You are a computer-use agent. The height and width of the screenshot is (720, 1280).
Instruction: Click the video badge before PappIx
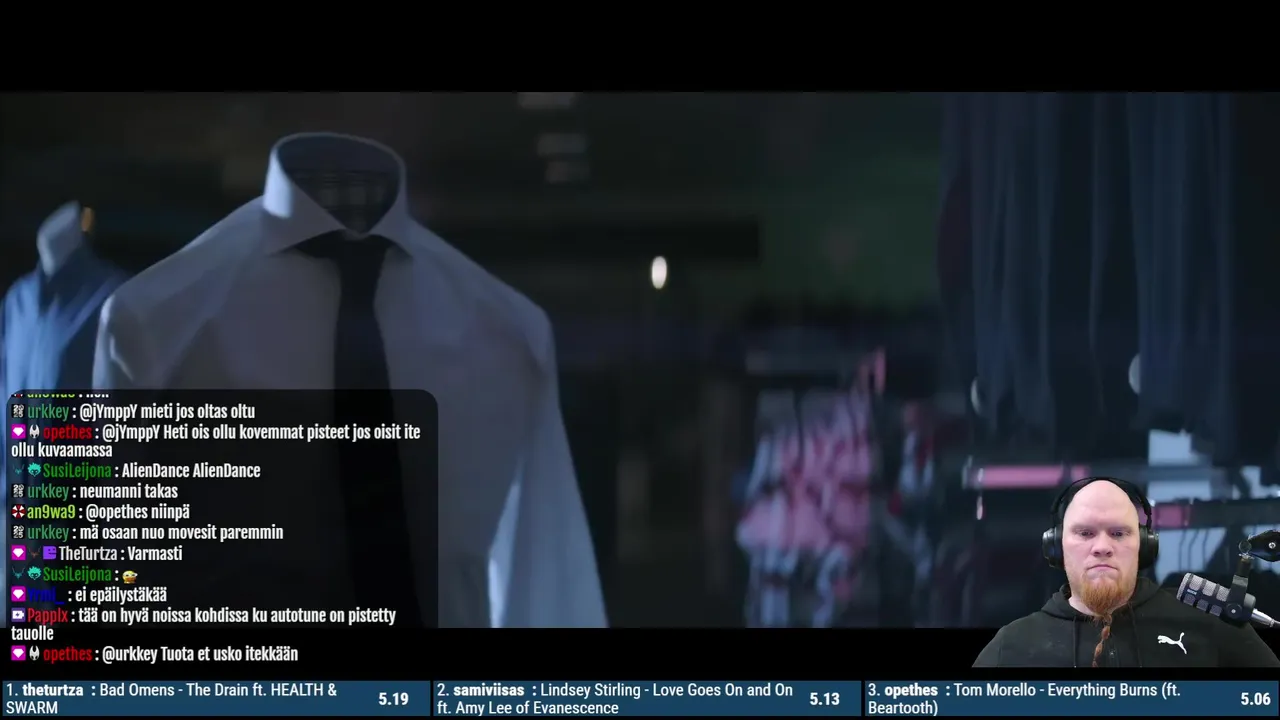click(18, 615)
